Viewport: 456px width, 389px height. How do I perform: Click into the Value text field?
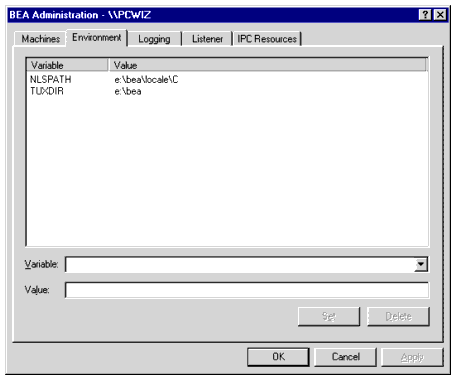(247, 290)
